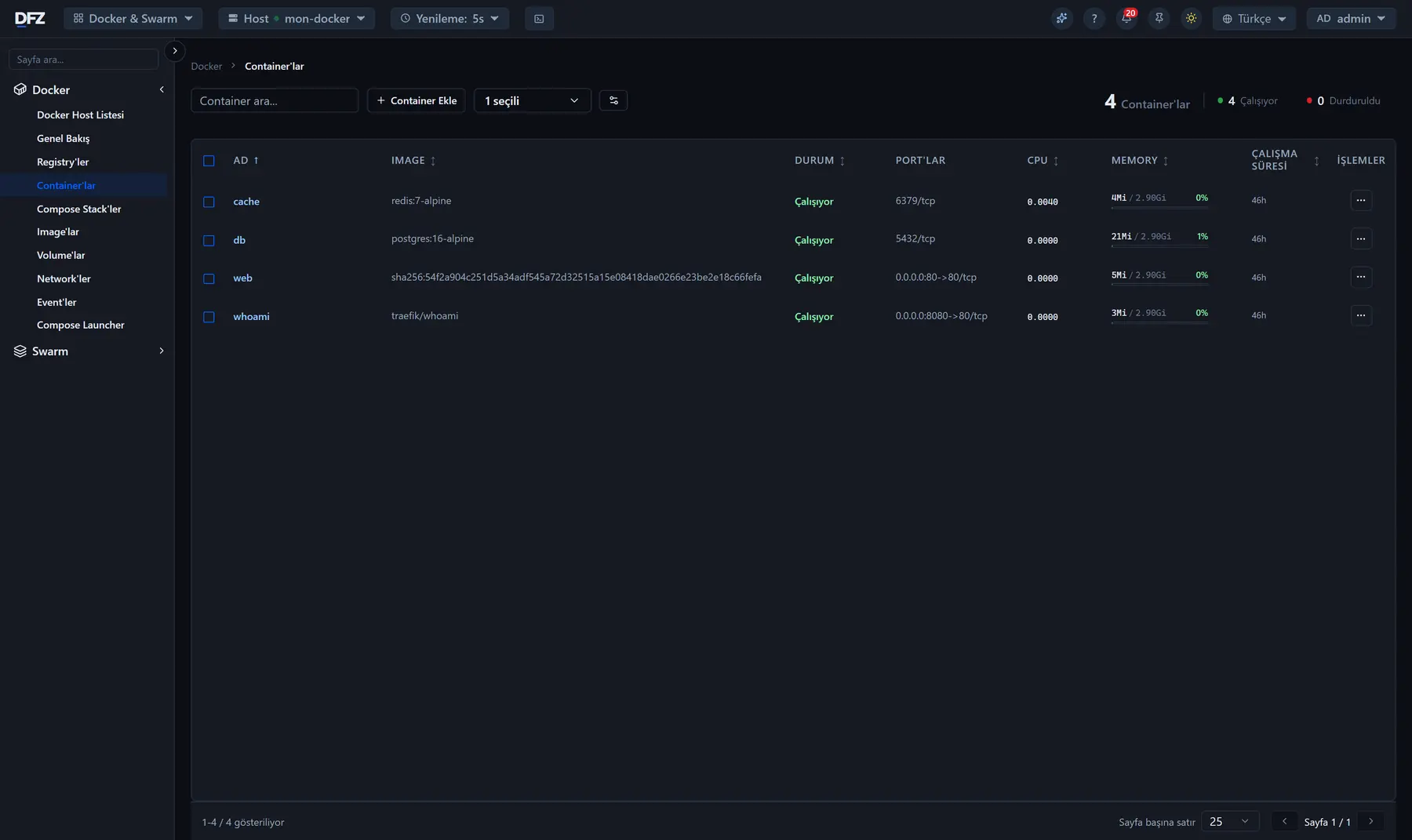Focus the Sayfa ara sidebar search field
Screen dimensions: 1412x840
point(83,59)
